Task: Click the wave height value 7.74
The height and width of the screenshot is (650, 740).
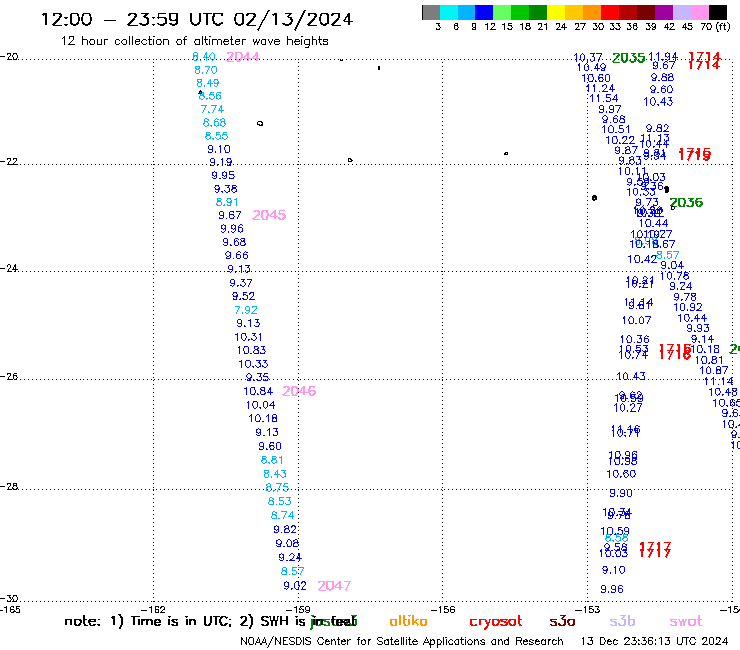Action: coord(212,110)
